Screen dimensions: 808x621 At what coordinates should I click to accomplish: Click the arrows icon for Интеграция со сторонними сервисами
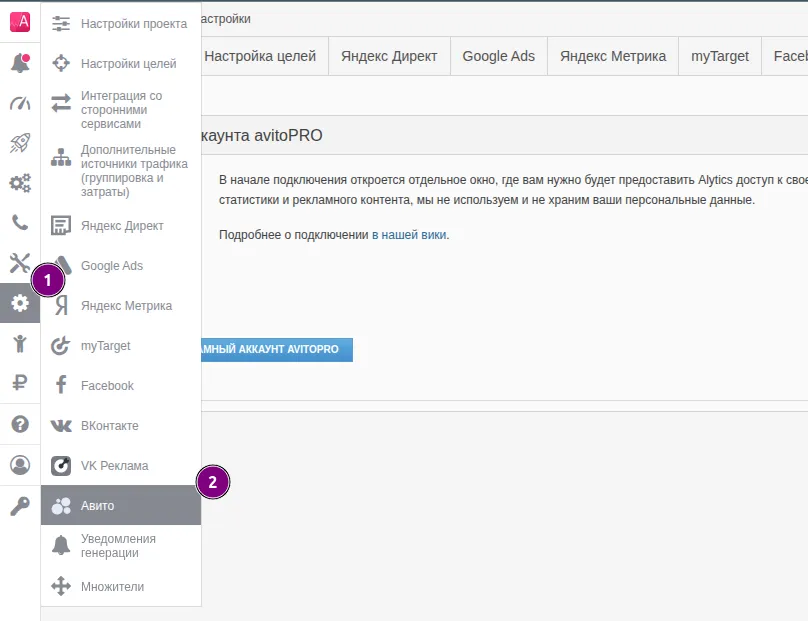coord(61,103)
